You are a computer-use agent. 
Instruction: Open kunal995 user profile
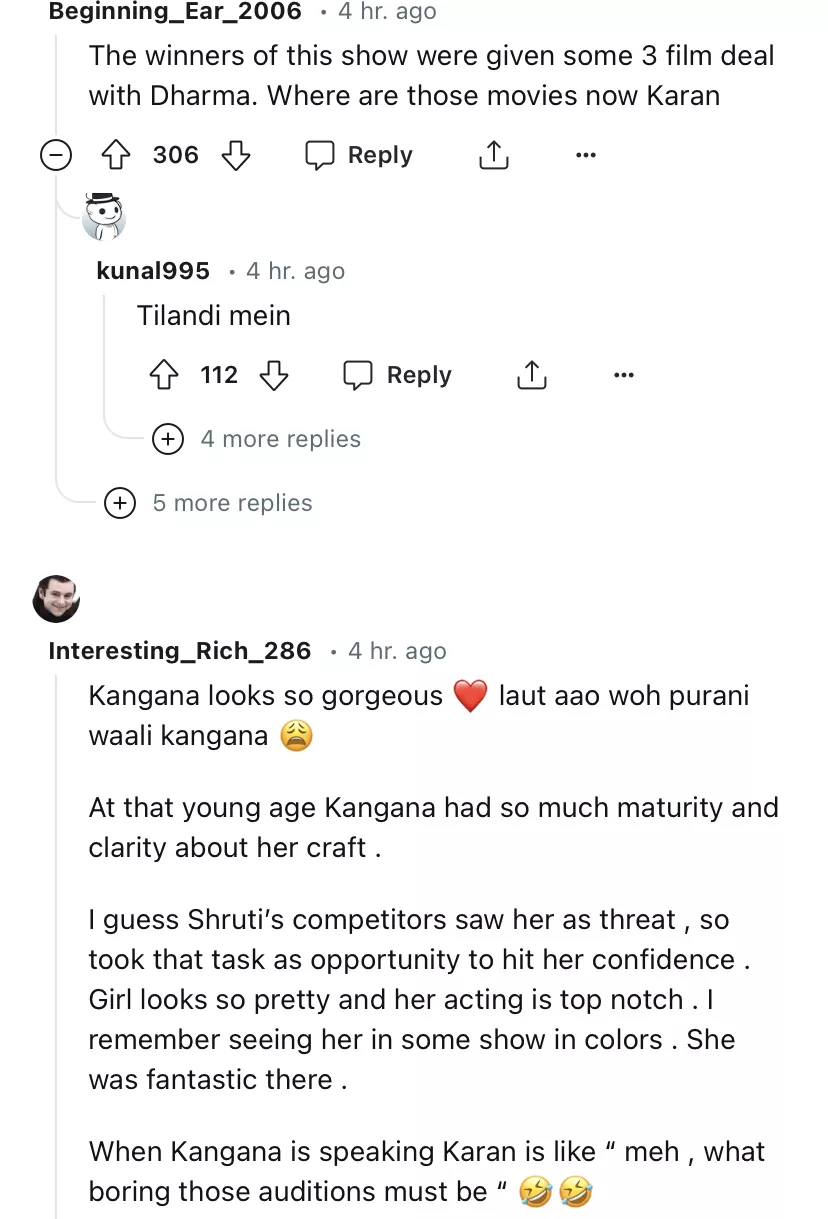tap(153, 271)
